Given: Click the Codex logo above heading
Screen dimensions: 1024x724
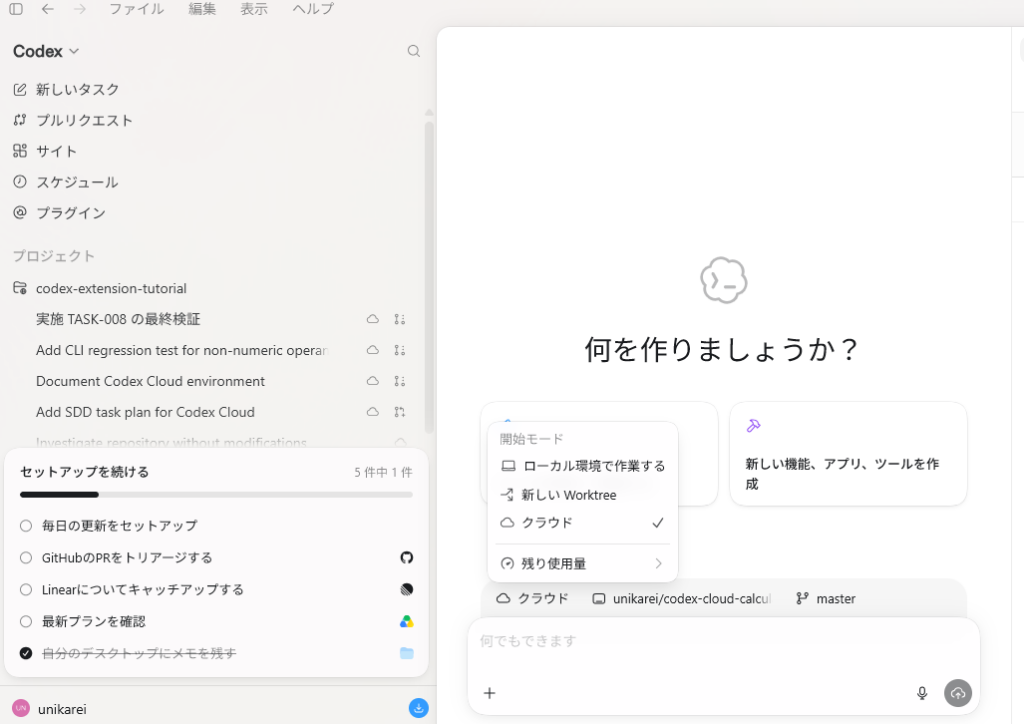Looking at the screenshot, I should pos(724,280).
